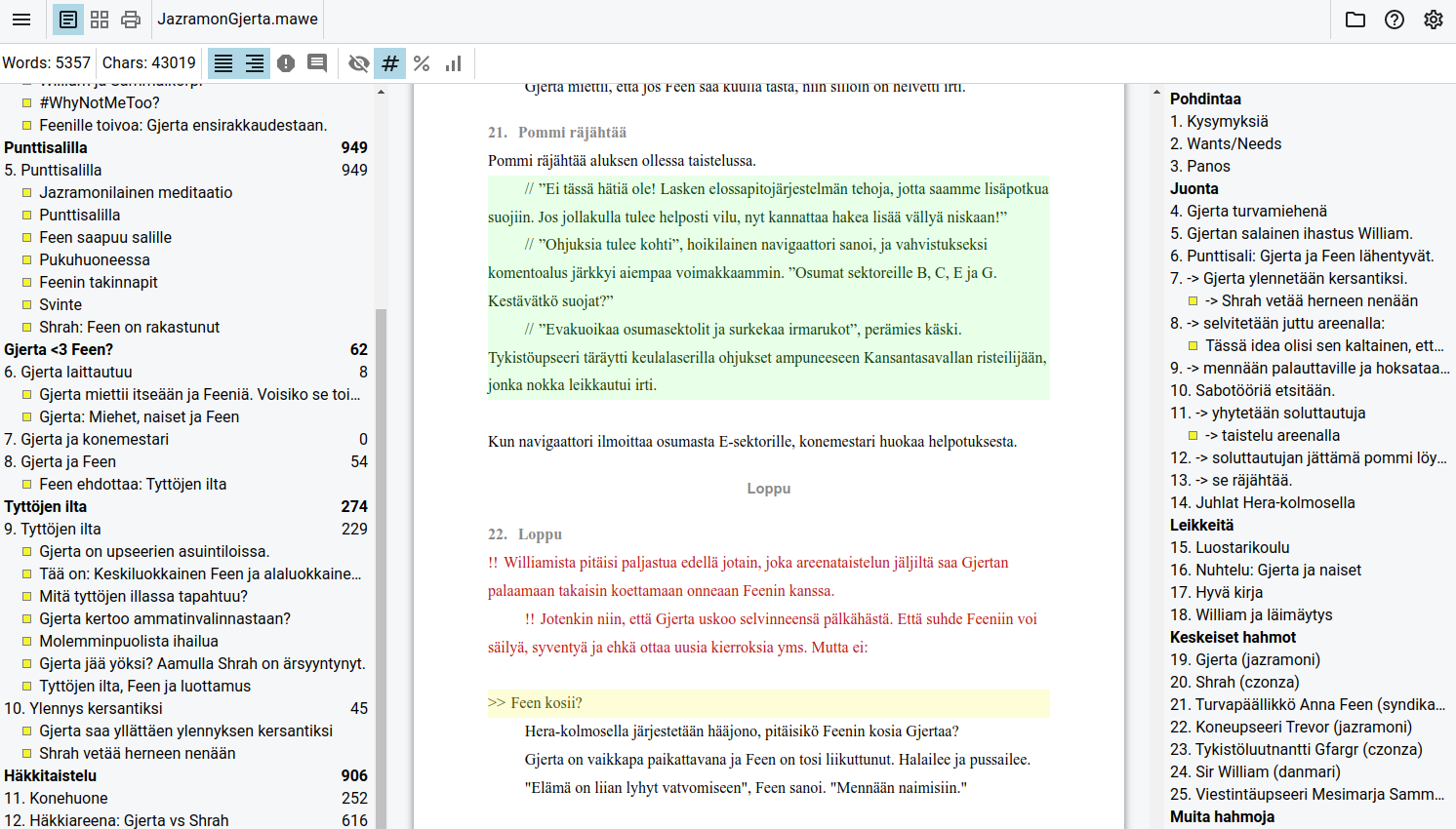The height and width of the screenshot is (829, 1456).
Task: Select the Gjerta <3 Feen? act
Action: pyautogui.click(x=185, y=349)
